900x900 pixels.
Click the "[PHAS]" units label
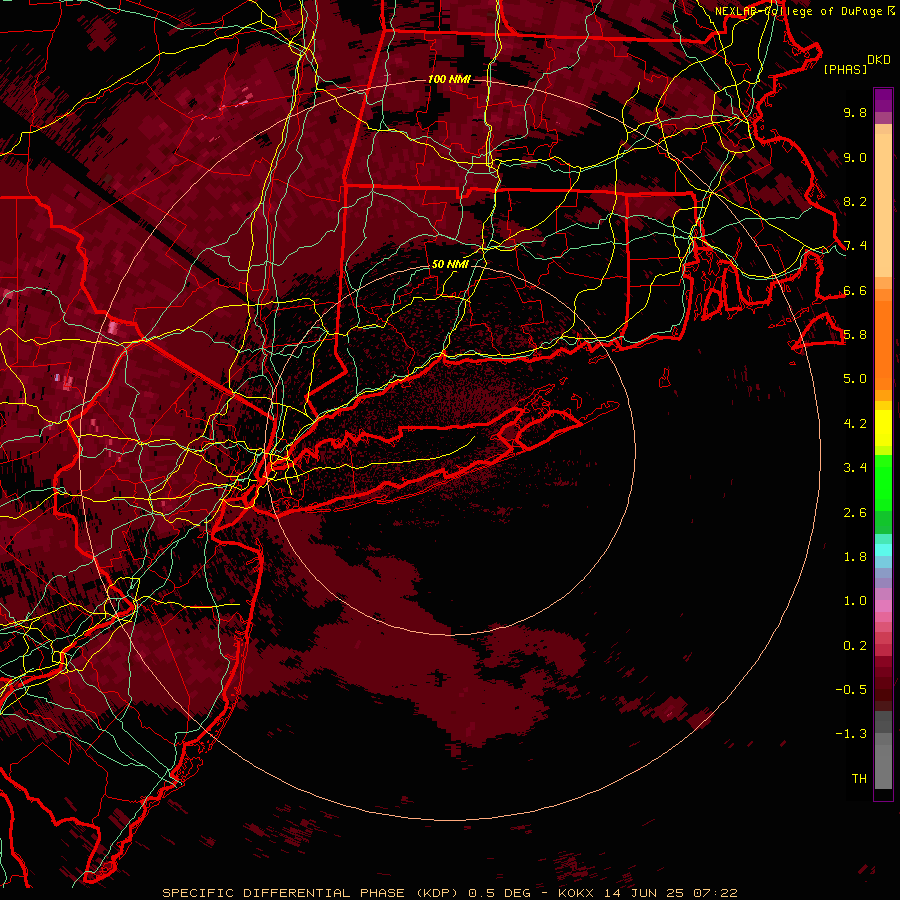point(845,70)
